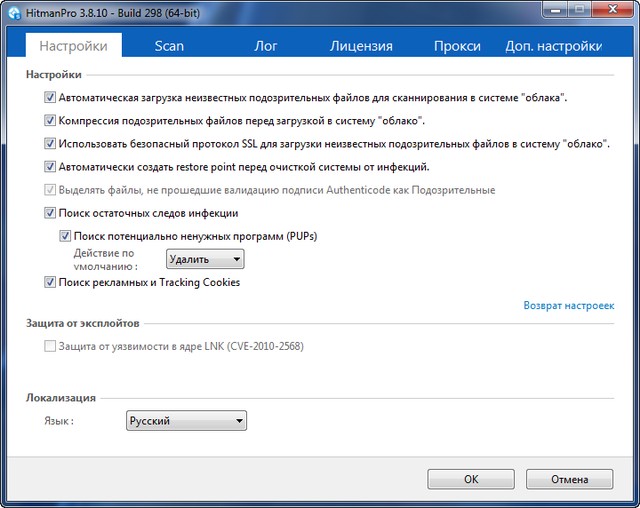Viewport: 640px width, 508px height.
Task: Go to the Прокси tab
Action: (457, 46)
